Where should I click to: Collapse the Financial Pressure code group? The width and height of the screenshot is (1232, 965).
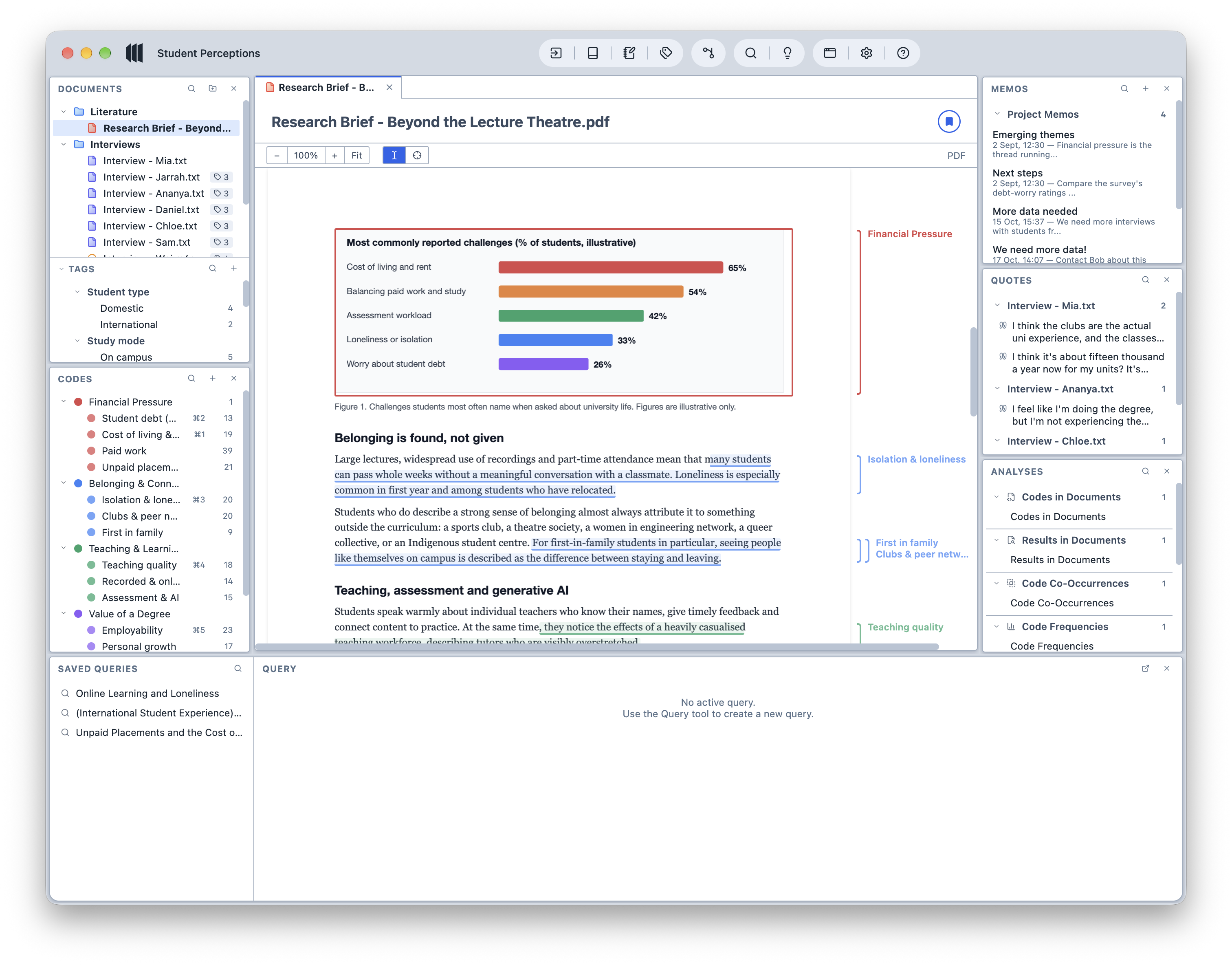64,402
